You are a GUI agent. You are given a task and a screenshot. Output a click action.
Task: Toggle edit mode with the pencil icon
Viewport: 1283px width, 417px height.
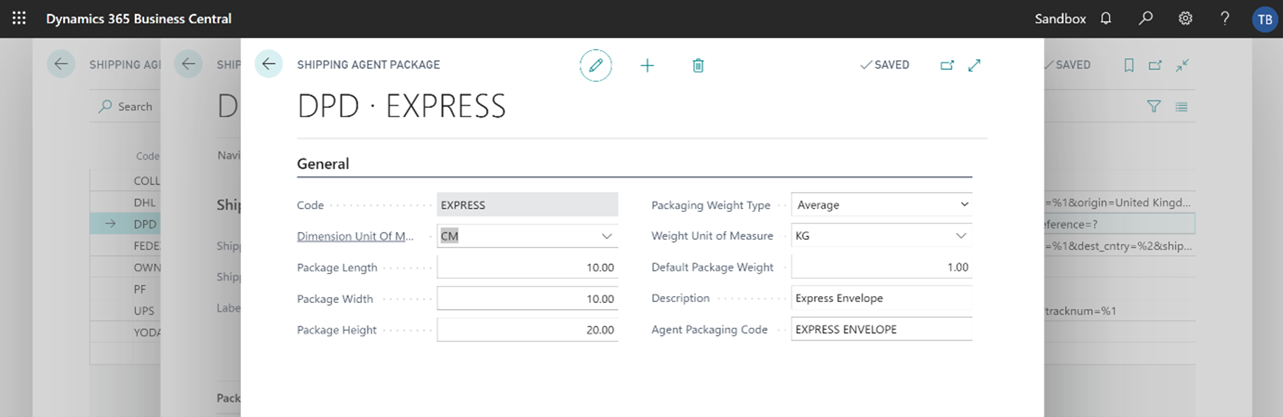click(596, 65)
